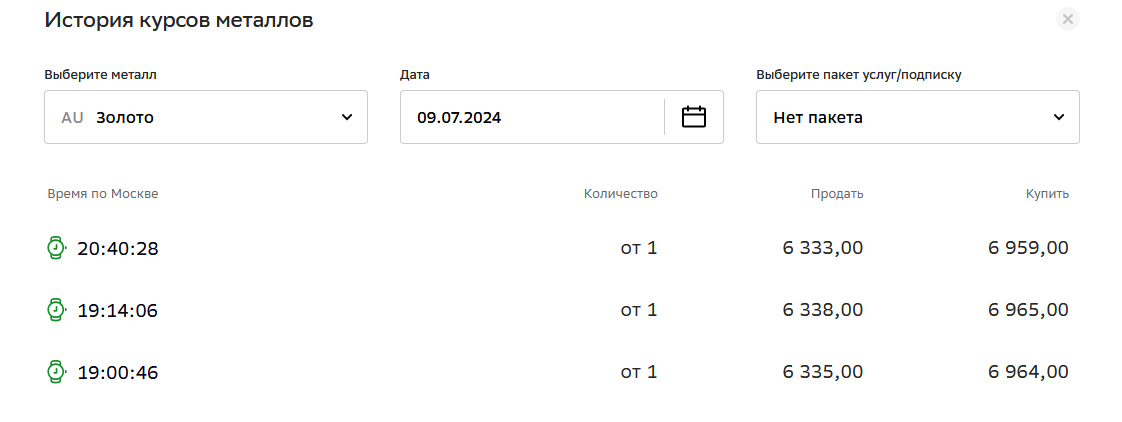Open the Золото metal dropdown
The image size is (1122, 422).
pyautogui.click(x=205, y=117)
